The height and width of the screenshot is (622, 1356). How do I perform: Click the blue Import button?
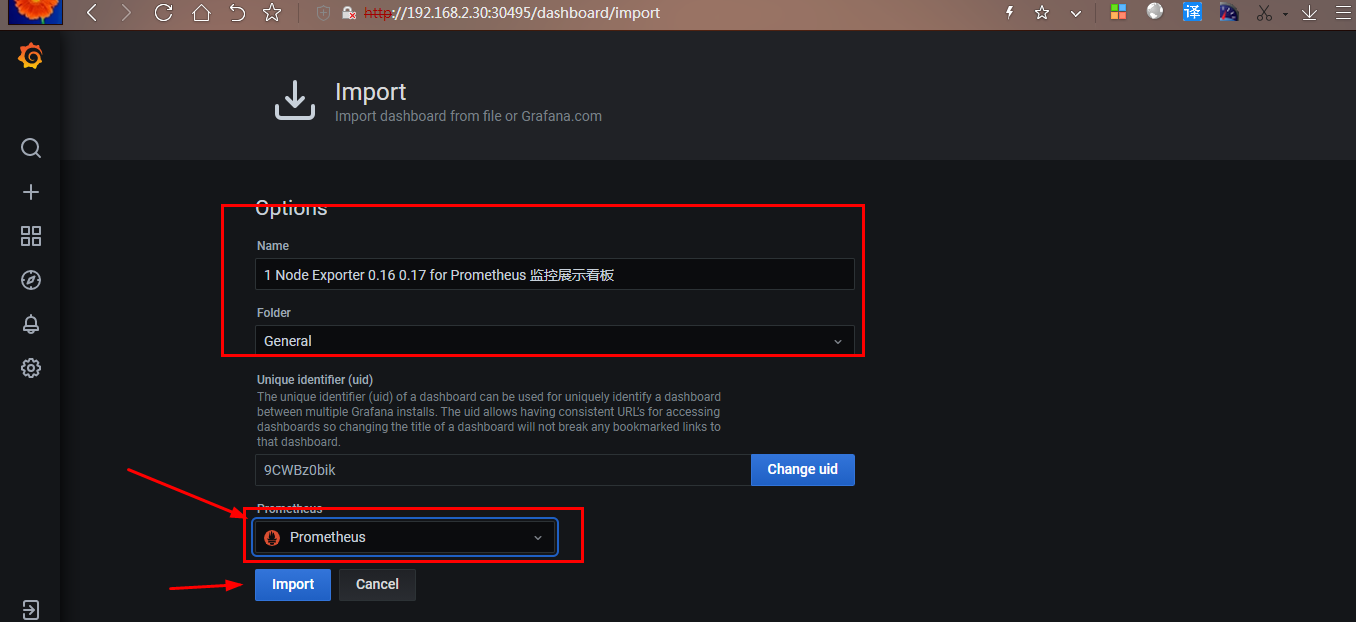click(293, 584)
